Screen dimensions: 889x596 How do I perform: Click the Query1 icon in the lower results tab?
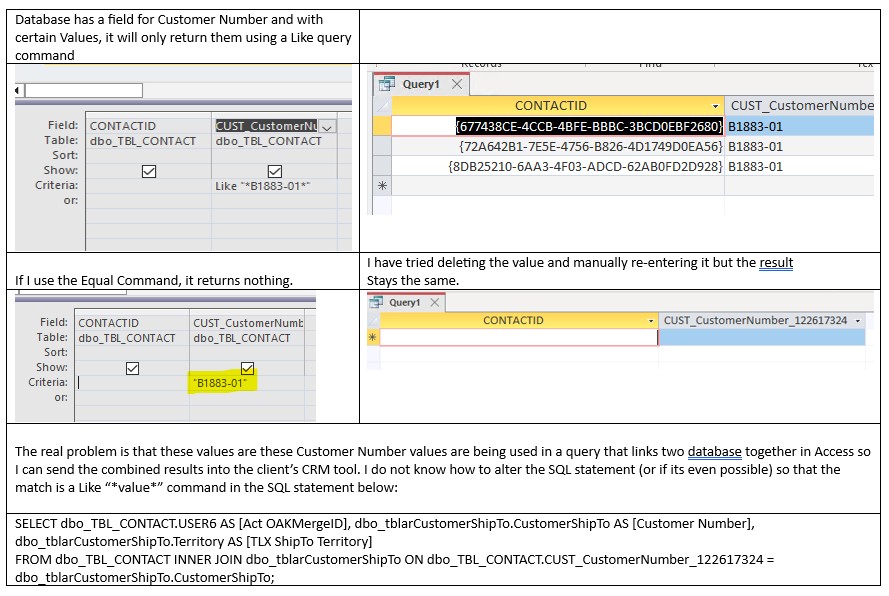pyautogui.click(x=376, y=302)
